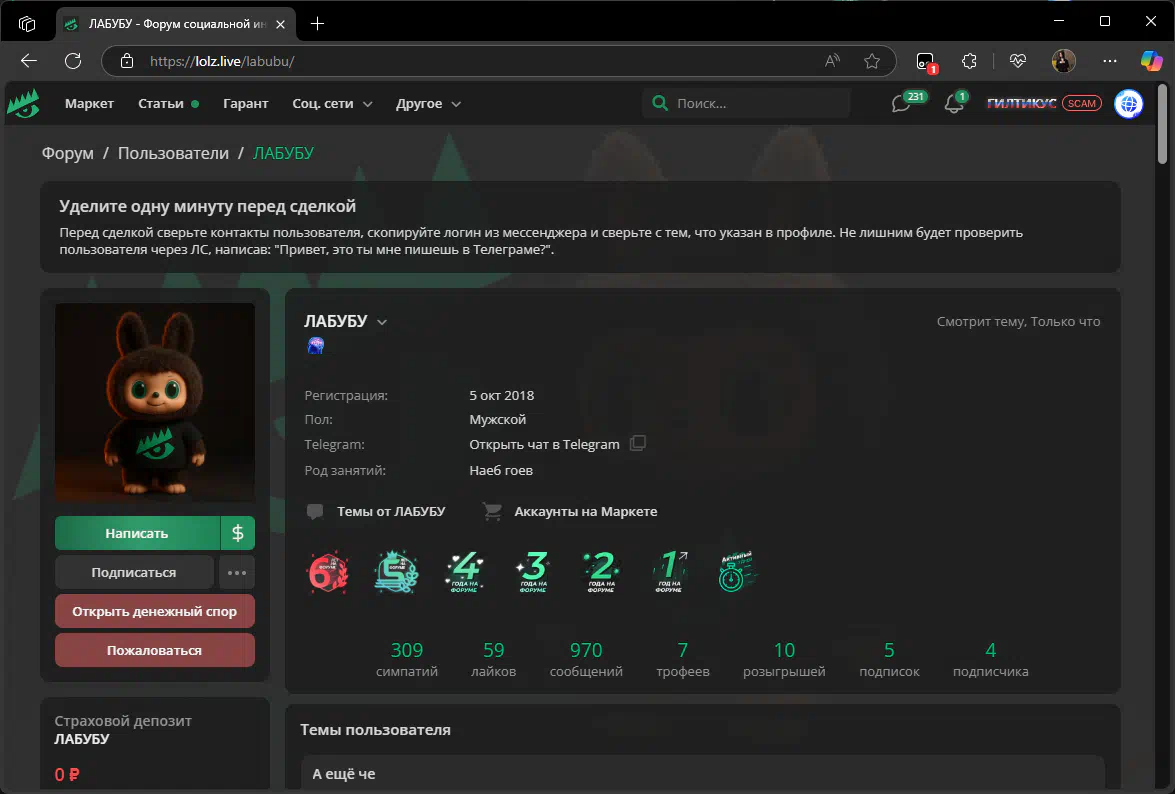
Task: Click the browser back arrow
Action: pyautogui.click(x=28, y=61)
